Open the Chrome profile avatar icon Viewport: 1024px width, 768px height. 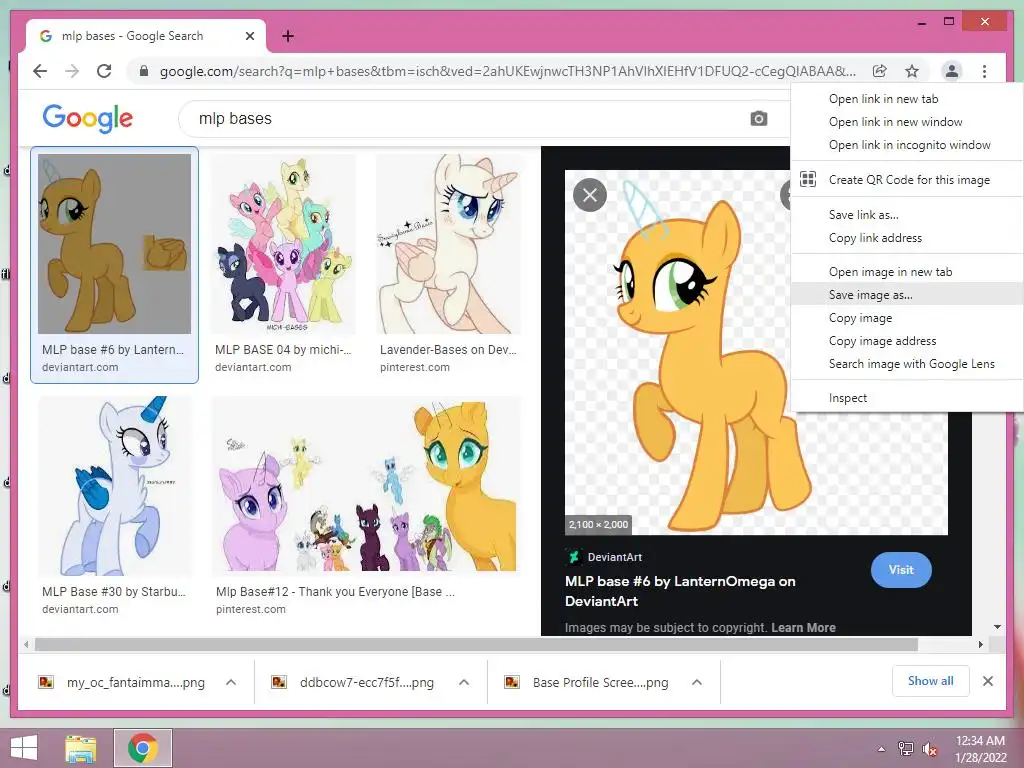(952, 71)
